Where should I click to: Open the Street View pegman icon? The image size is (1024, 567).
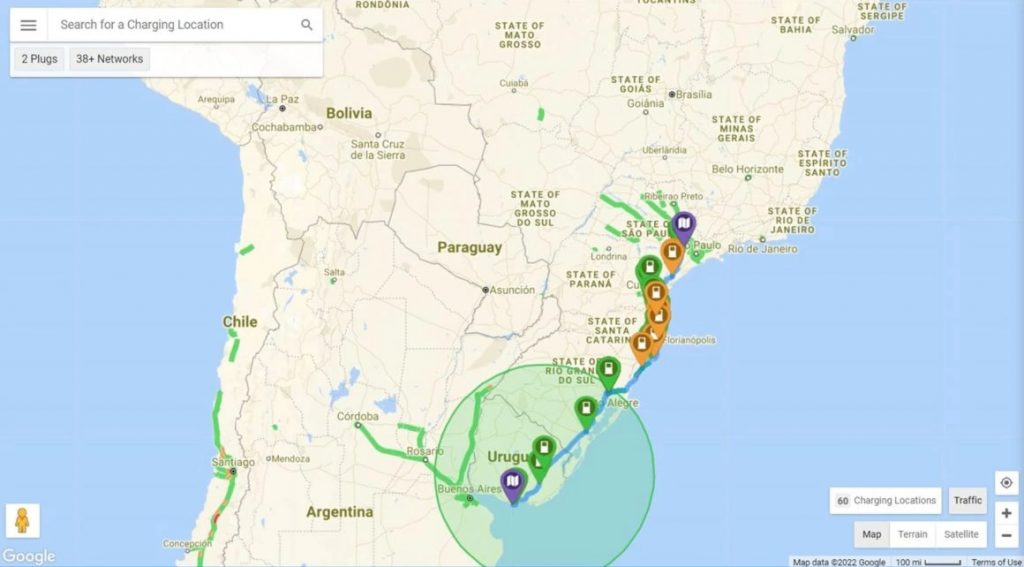(x=22, y=521)
